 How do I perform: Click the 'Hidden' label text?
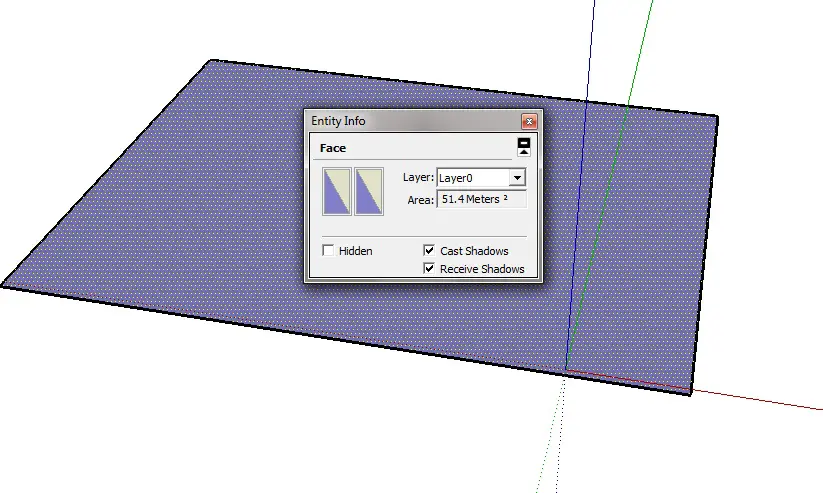(x=355, y=251)
